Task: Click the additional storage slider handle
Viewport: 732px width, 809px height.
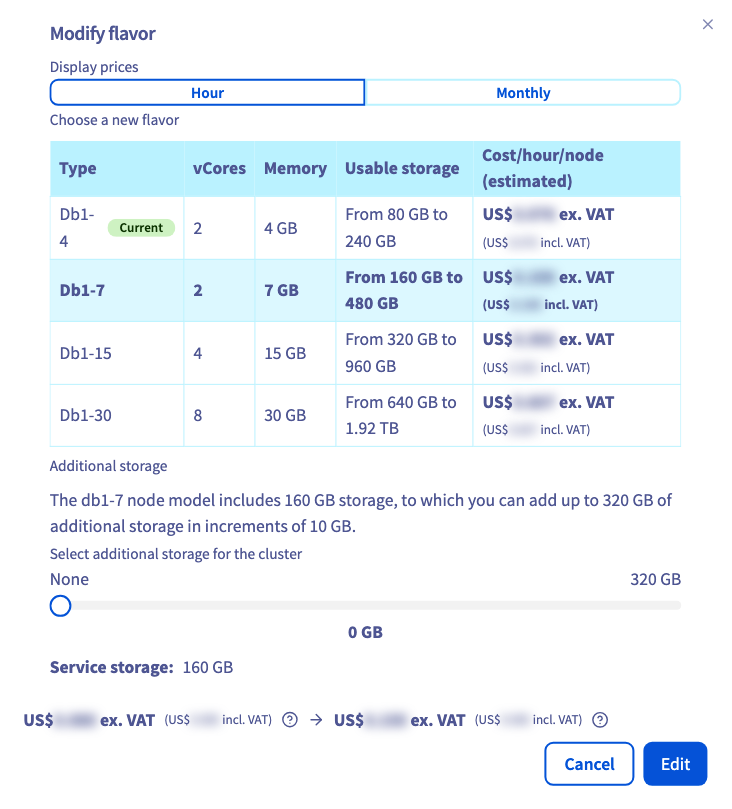Action: point(60,606)
